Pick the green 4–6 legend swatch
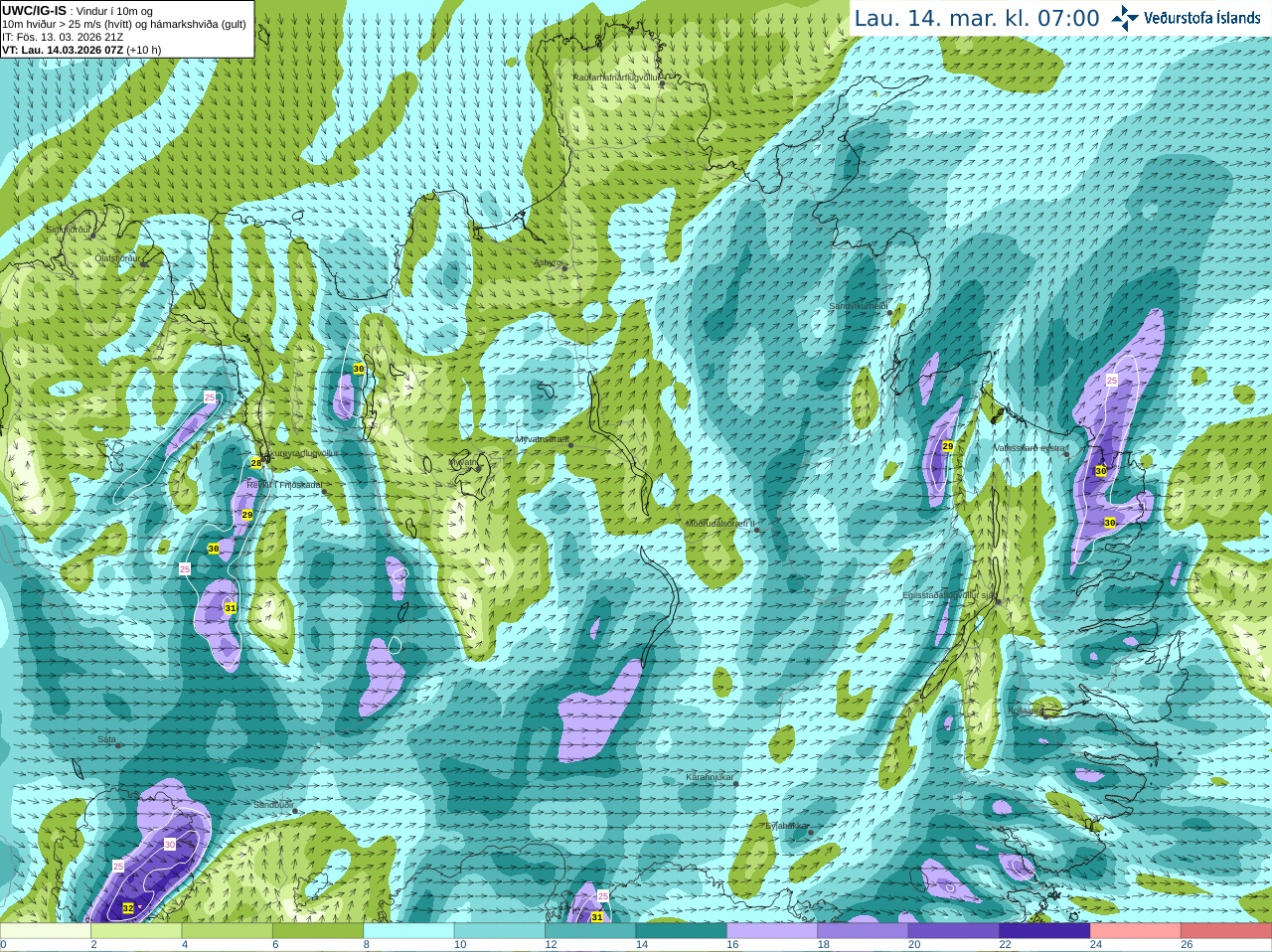This screenshot has height=952, width=1272. coord(228,931)
